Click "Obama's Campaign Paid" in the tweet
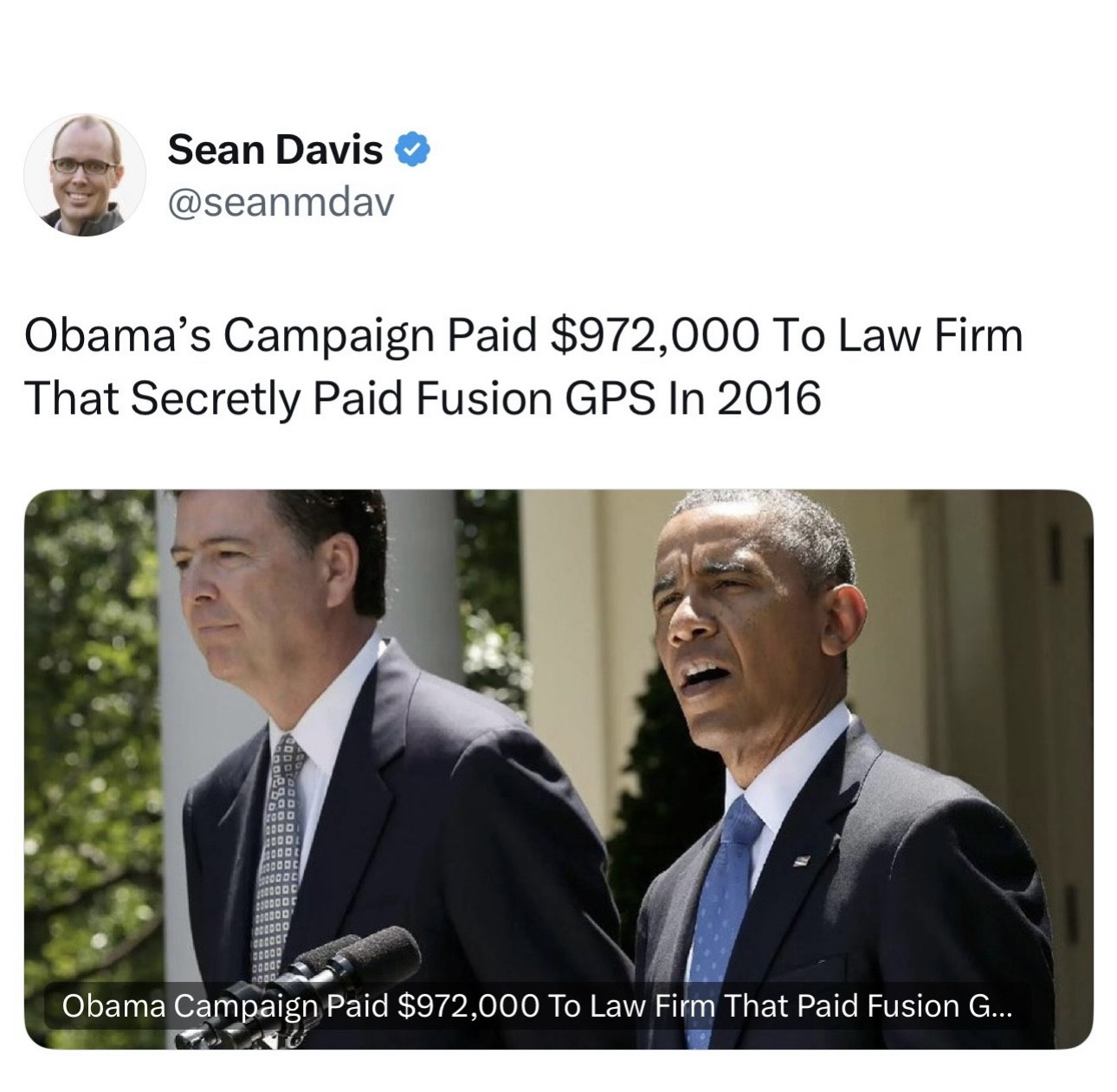 click(277, 336)
